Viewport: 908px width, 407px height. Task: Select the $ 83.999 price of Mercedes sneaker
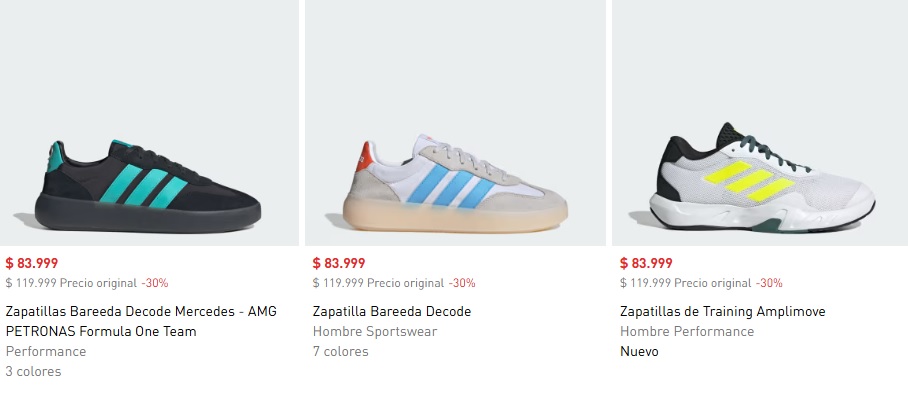pos(32,263)
